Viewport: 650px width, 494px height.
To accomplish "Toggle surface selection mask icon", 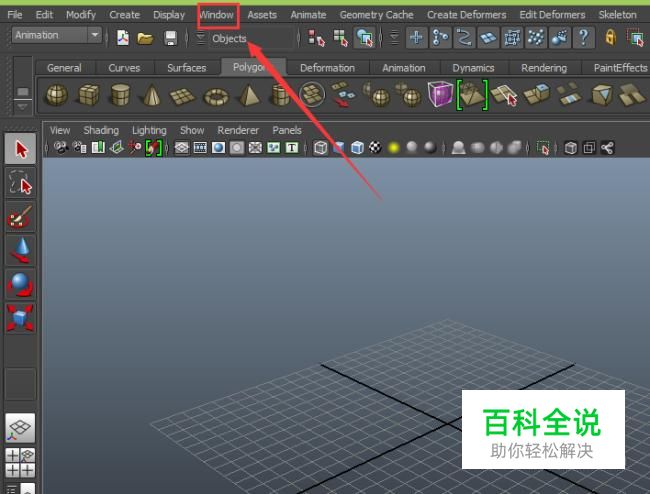I will [x=488, y=38].
